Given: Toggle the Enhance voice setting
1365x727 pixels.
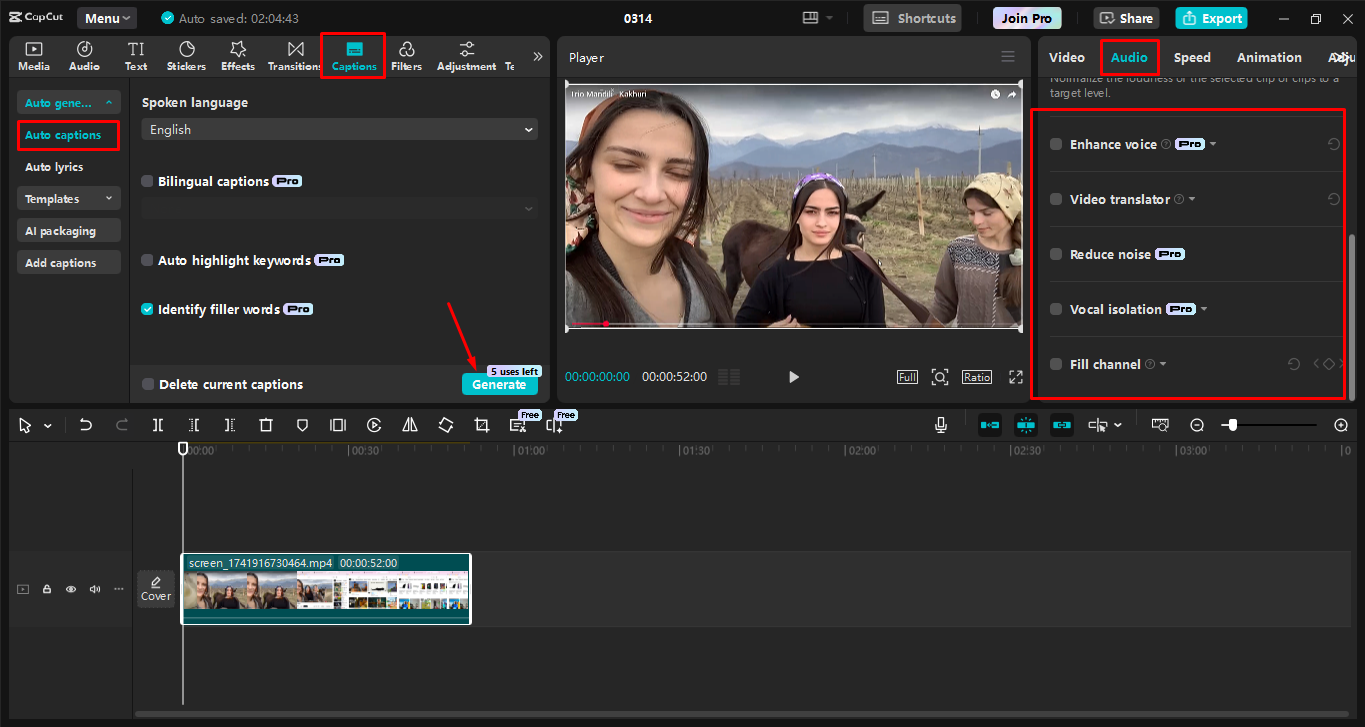Looking at the screenshot, I should click(1055, 144).
